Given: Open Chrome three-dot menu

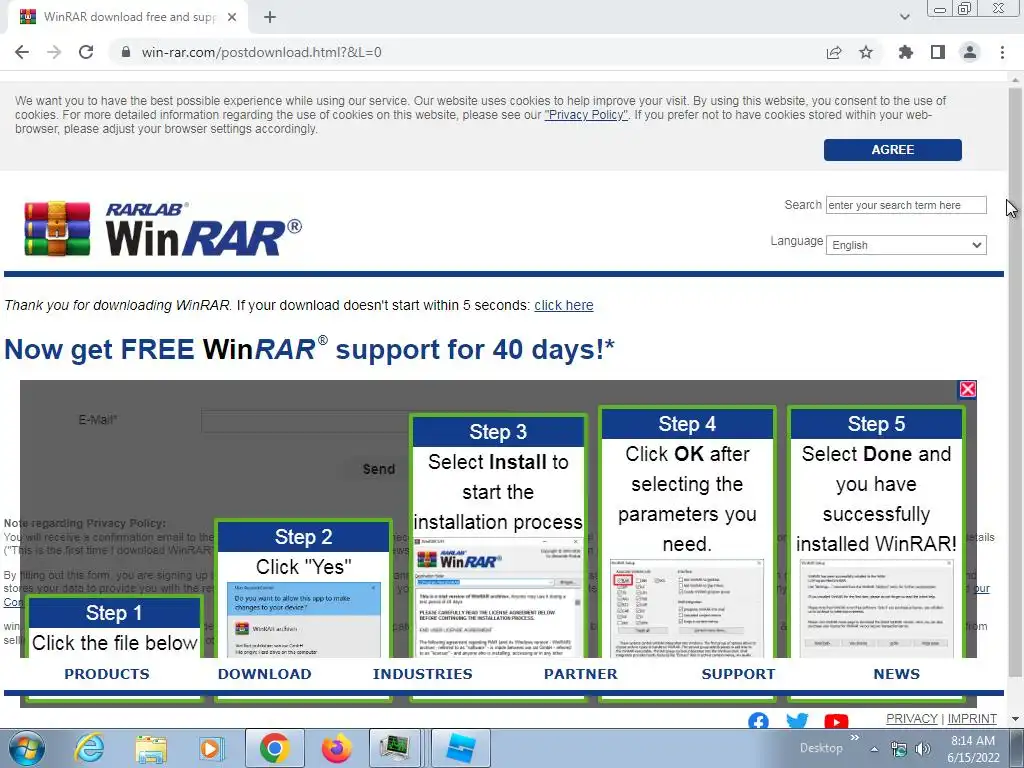Looking at the screenshot, I should click(1002, 52).
